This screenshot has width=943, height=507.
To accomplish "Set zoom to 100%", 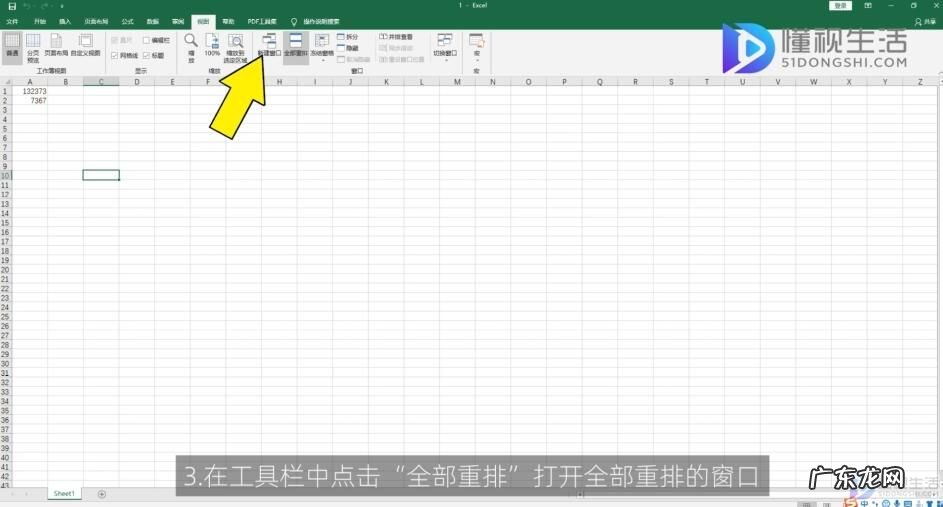I will 212,46.
